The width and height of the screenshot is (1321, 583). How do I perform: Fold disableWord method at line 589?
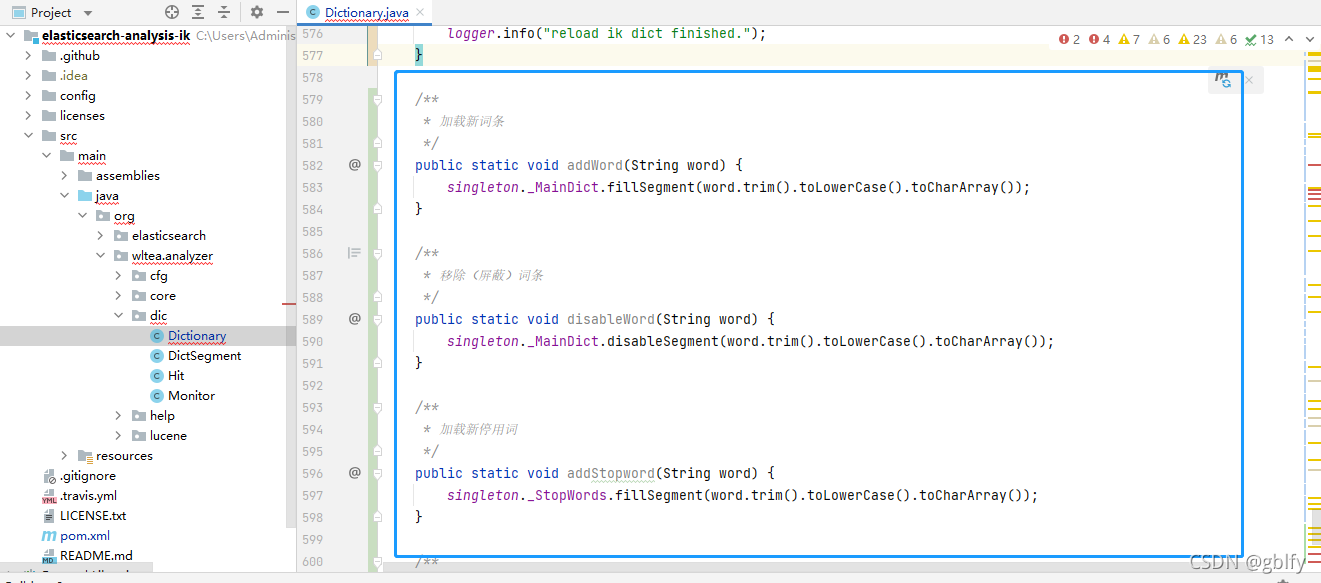377,319
